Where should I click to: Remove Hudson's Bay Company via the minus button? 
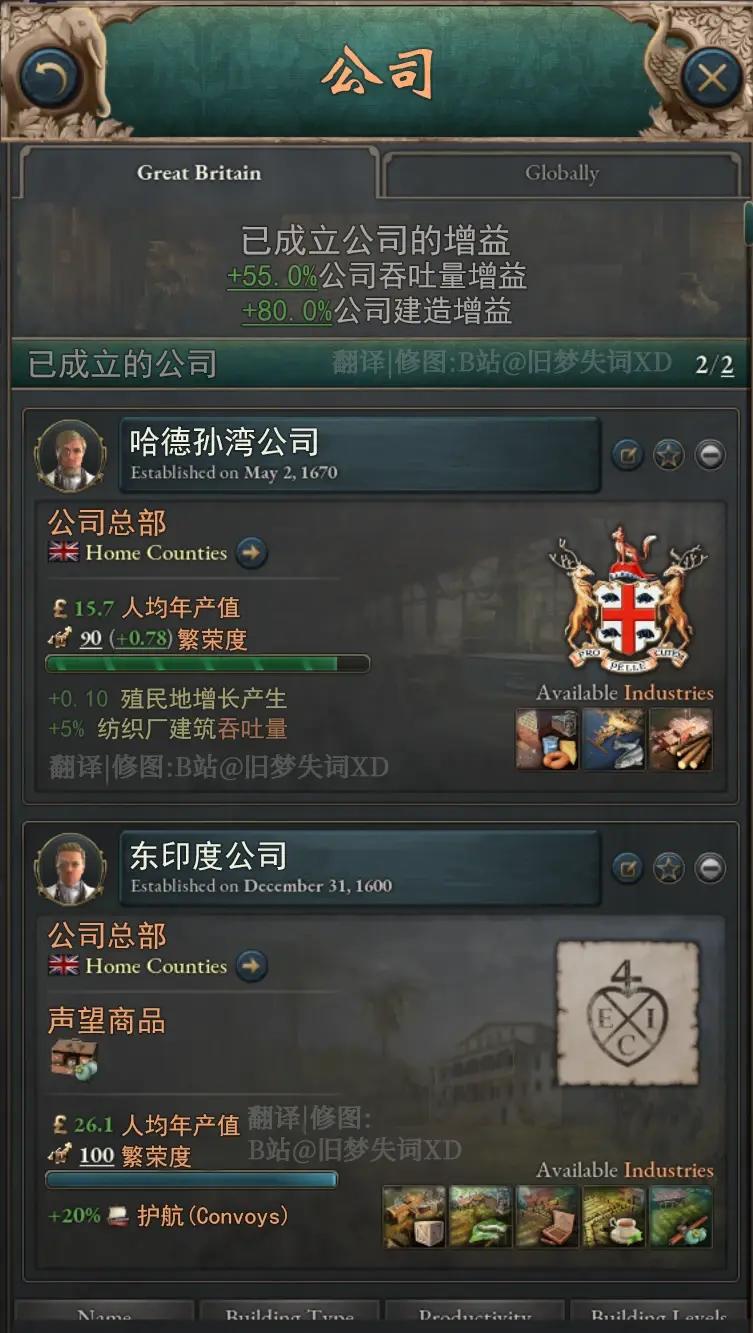[x=710, y=456]
